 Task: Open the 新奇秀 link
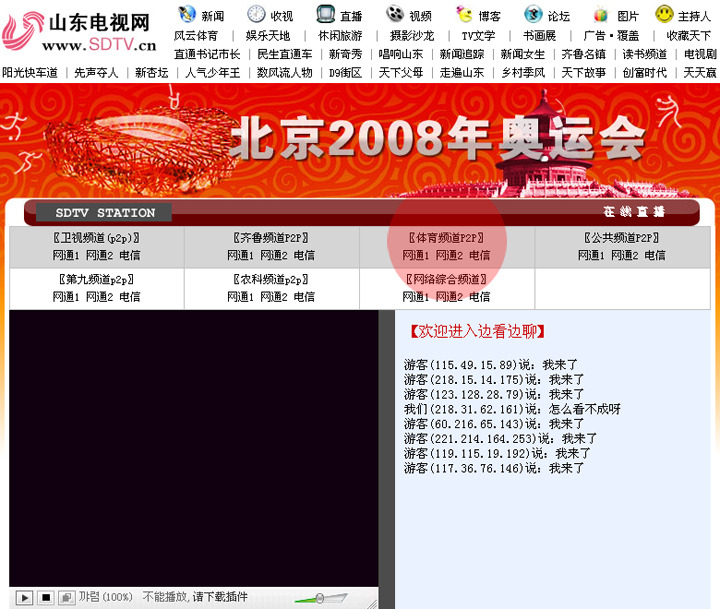pyautogui.click(x=345, y=54)
